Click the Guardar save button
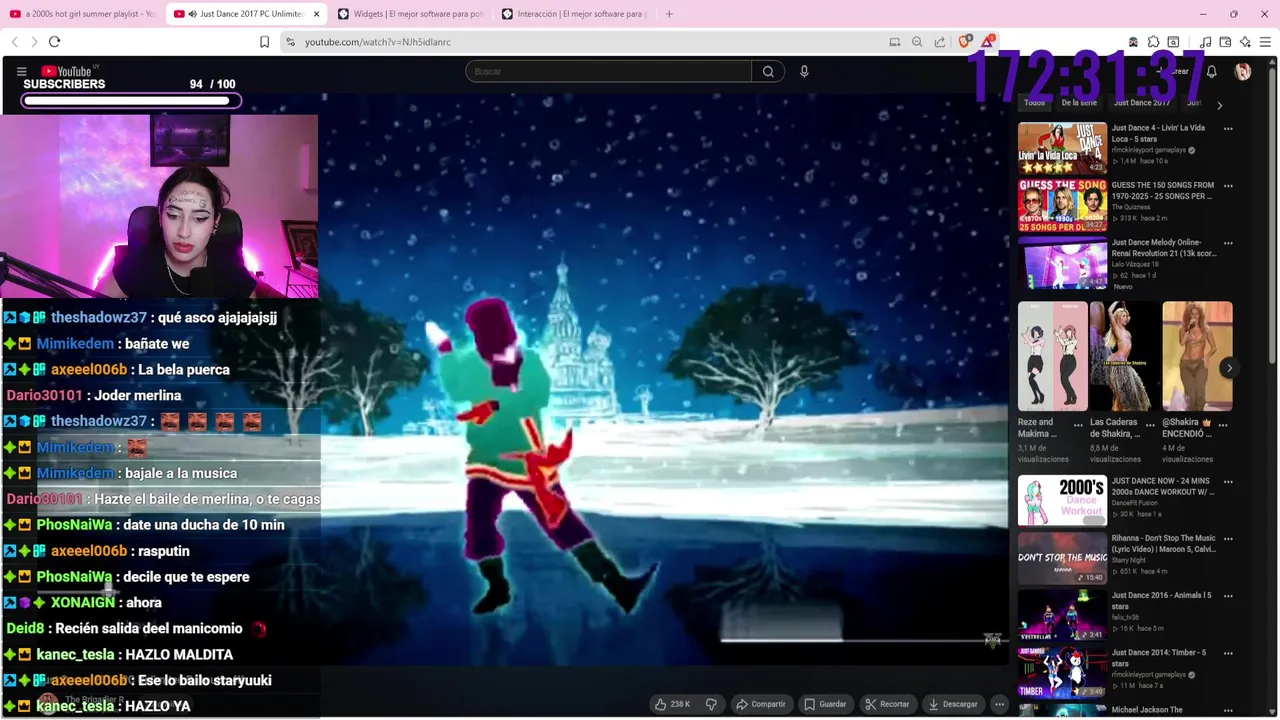Viewport: 1280px width, 720px height. tap(826, 704)
